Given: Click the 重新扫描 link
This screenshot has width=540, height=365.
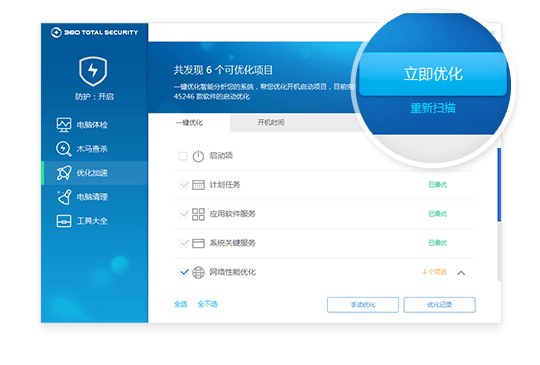Looking at the screenshot, I should pyautogui.click(x=433, y=108).
